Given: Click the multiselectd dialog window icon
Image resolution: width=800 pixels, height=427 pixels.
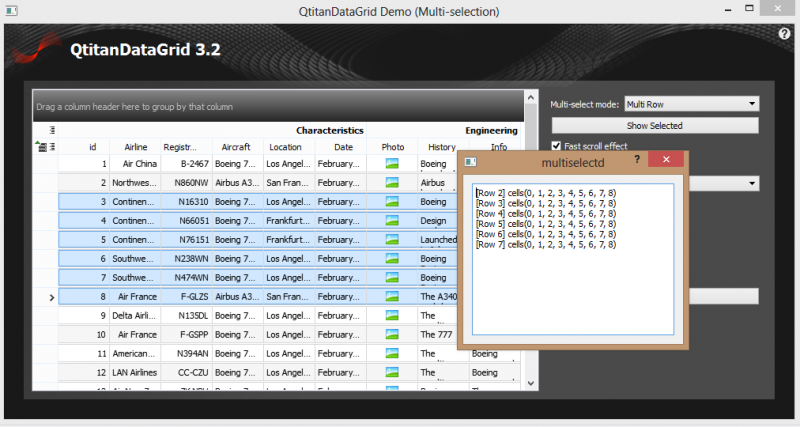Looking at the screenshot, I should (x=470, y=162).
